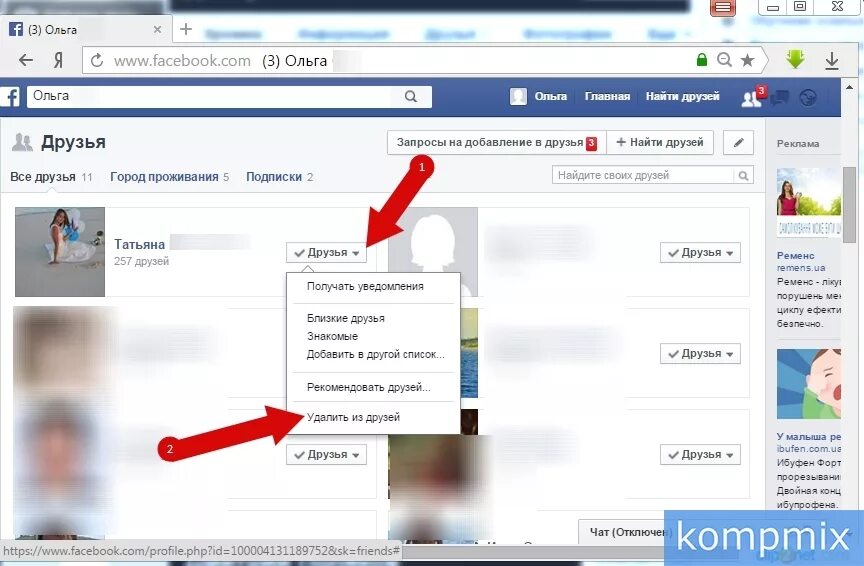
Task: Open the crying baby ad image
Action: coord(809,384)
